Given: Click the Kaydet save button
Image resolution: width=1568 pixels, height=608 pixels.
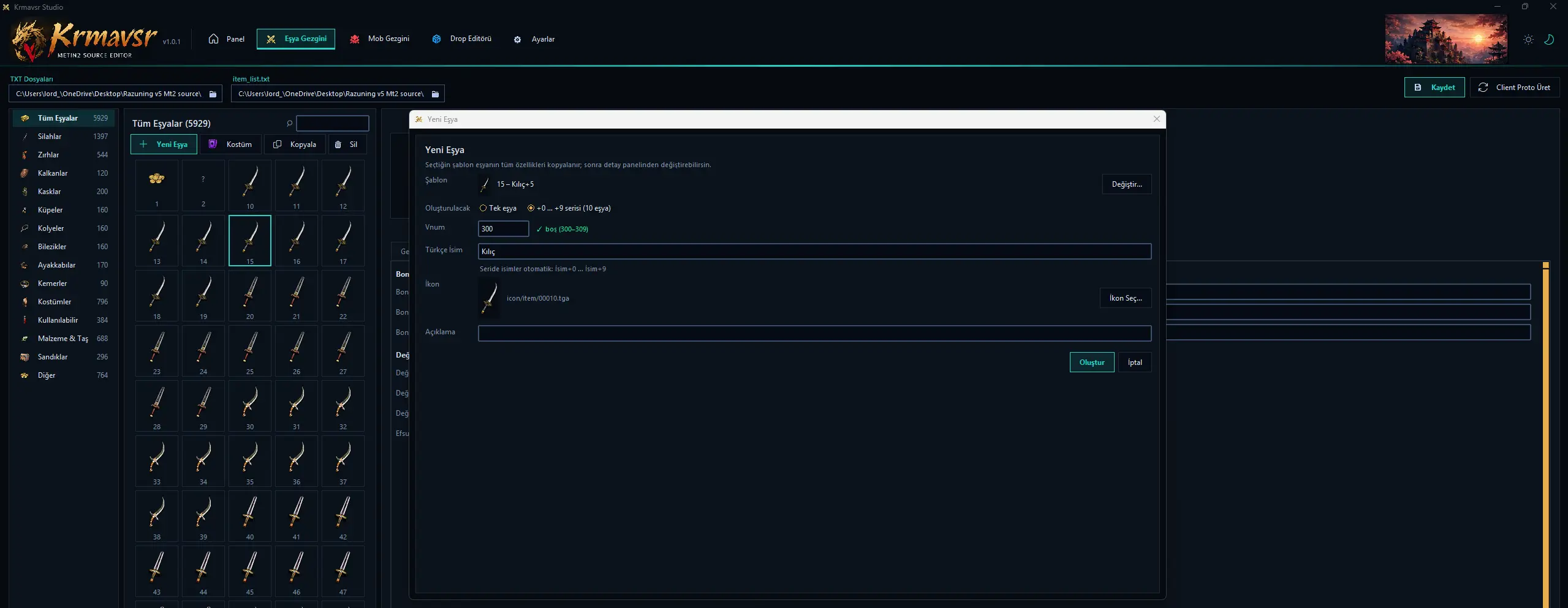Looking at the screenshot, I should (1434, 88).
